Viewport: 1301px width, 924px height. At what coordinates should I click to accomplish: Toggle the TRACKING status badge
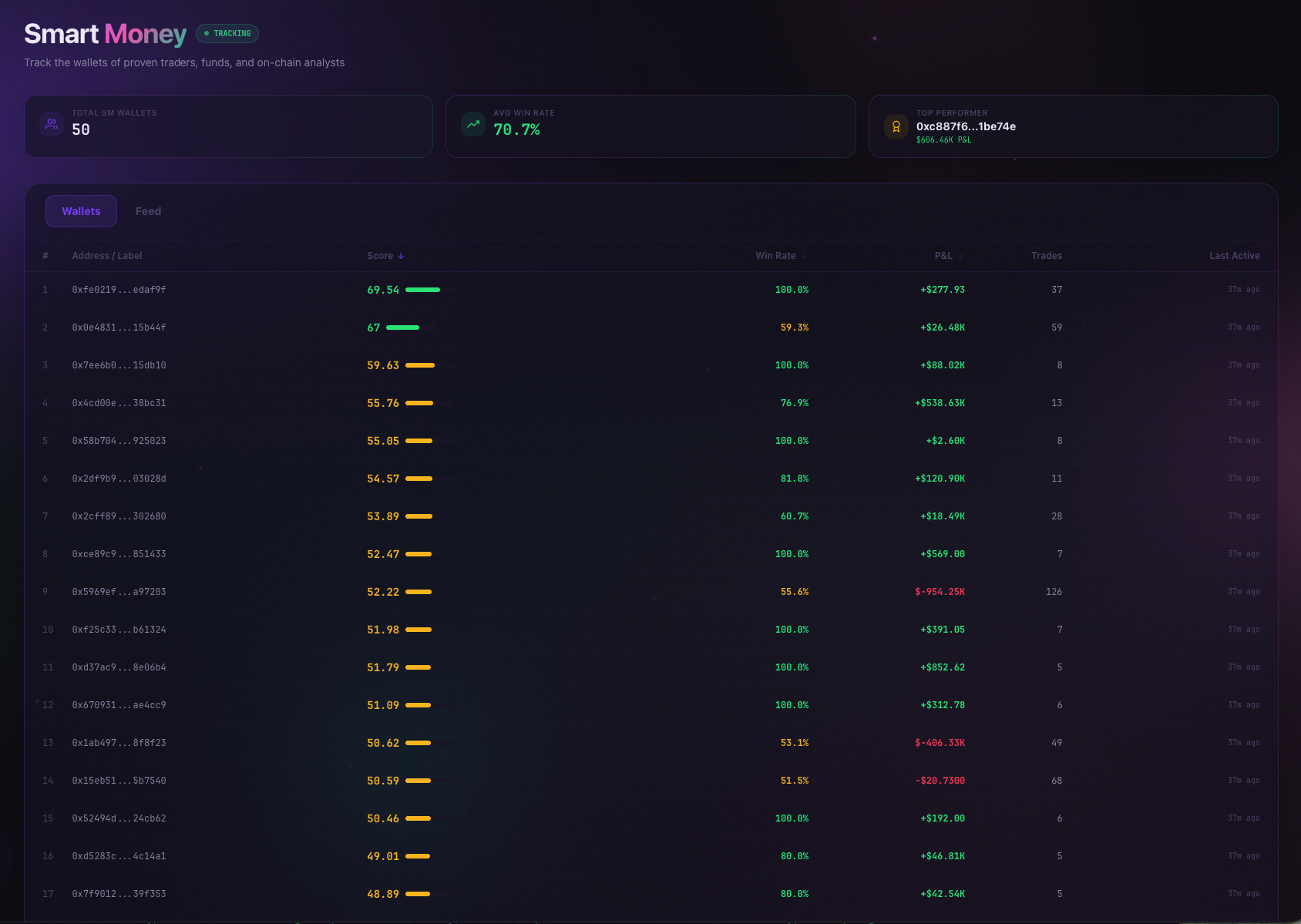point(227,33)
